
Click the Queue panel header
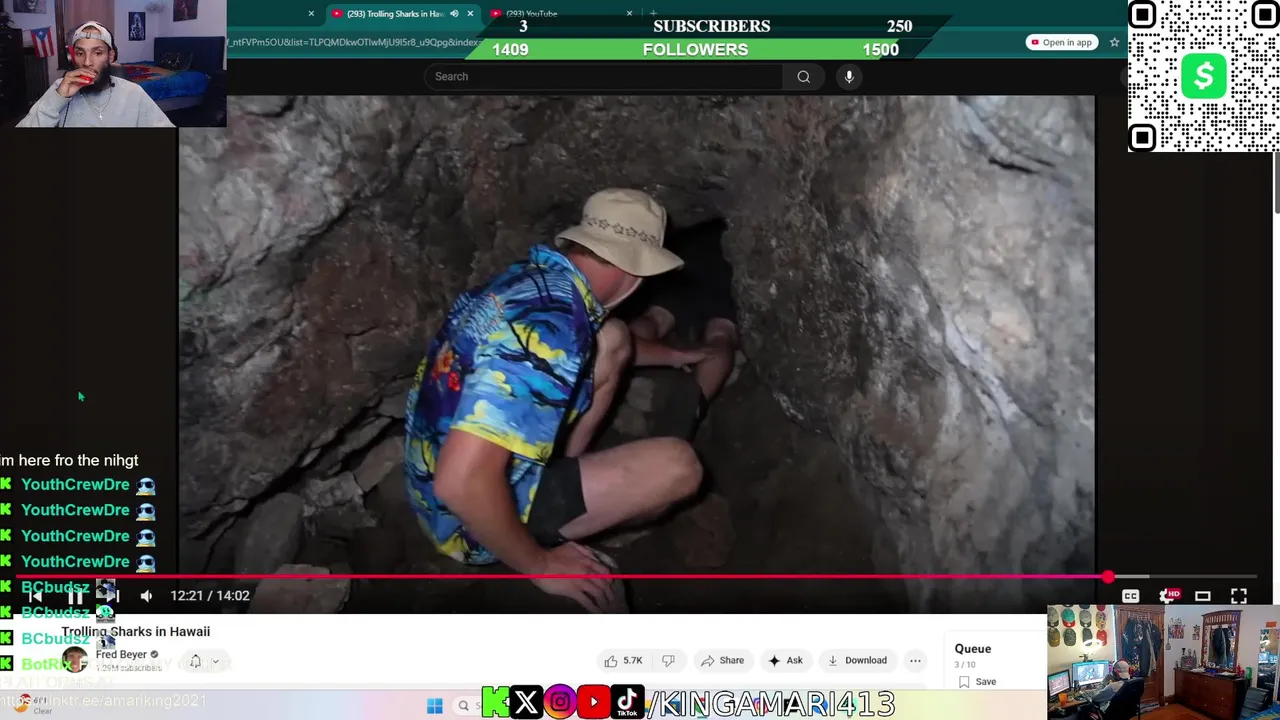(972, 649)
